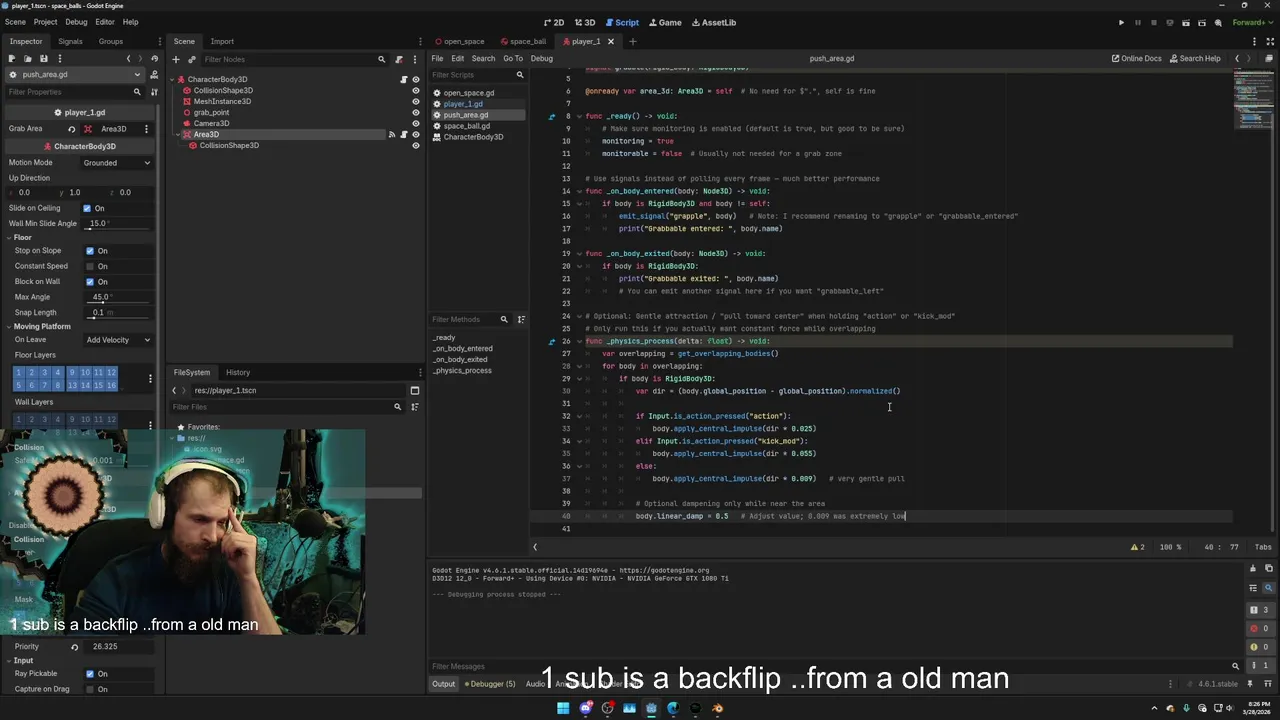Click the Movie Maker mode icon
Viewport: 1280px width, 720px height.
1218,22
